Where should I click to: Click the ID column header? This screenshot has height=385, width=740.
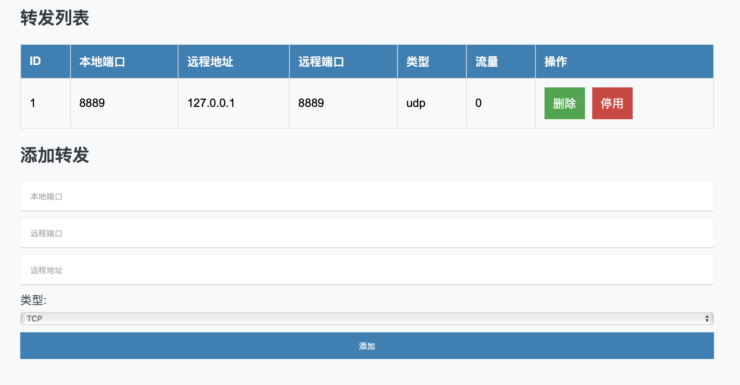45,61
